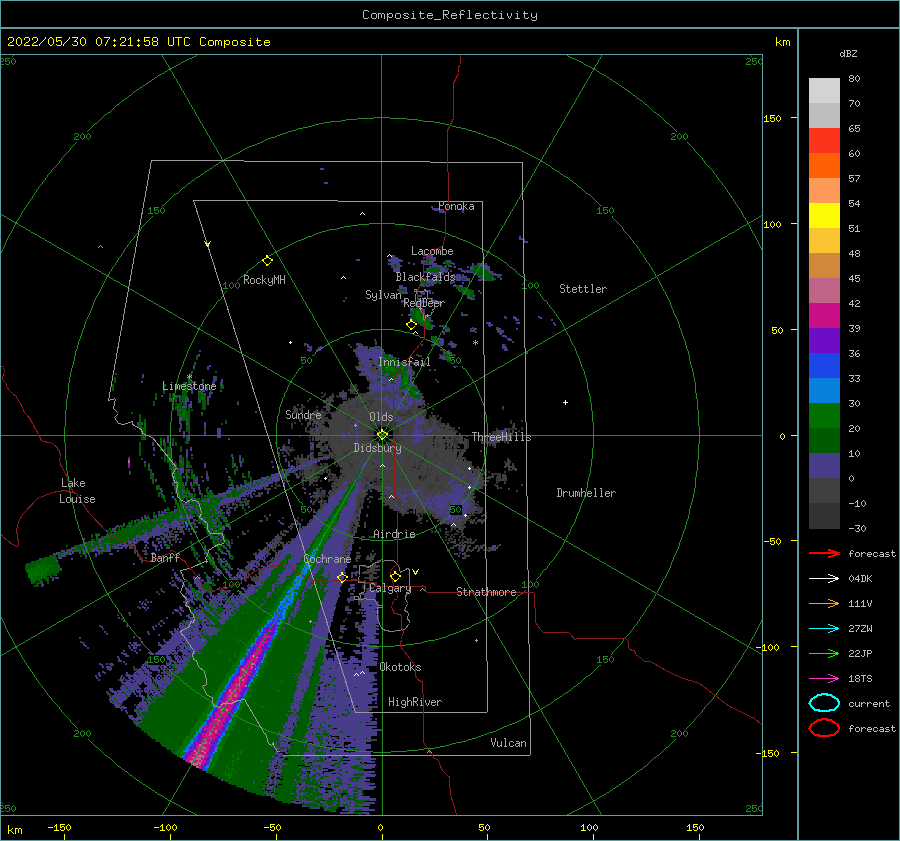Click the red forecast ellipse icon

824,728
